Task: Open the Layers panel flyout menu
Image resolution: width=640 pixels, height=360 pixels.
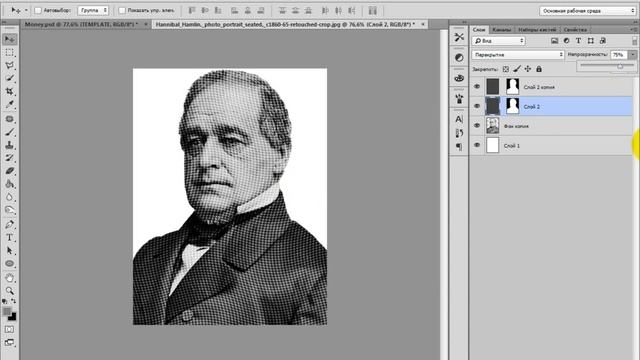Action: tap(633, 29)
